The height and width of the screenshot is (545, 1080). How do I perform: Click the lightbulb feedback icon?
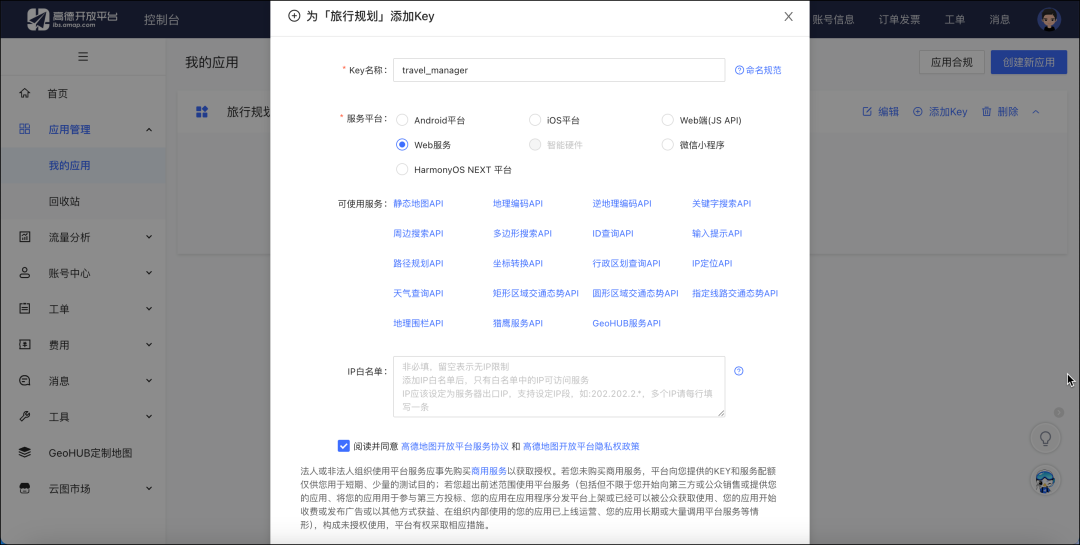click(x=1046, y=438)
